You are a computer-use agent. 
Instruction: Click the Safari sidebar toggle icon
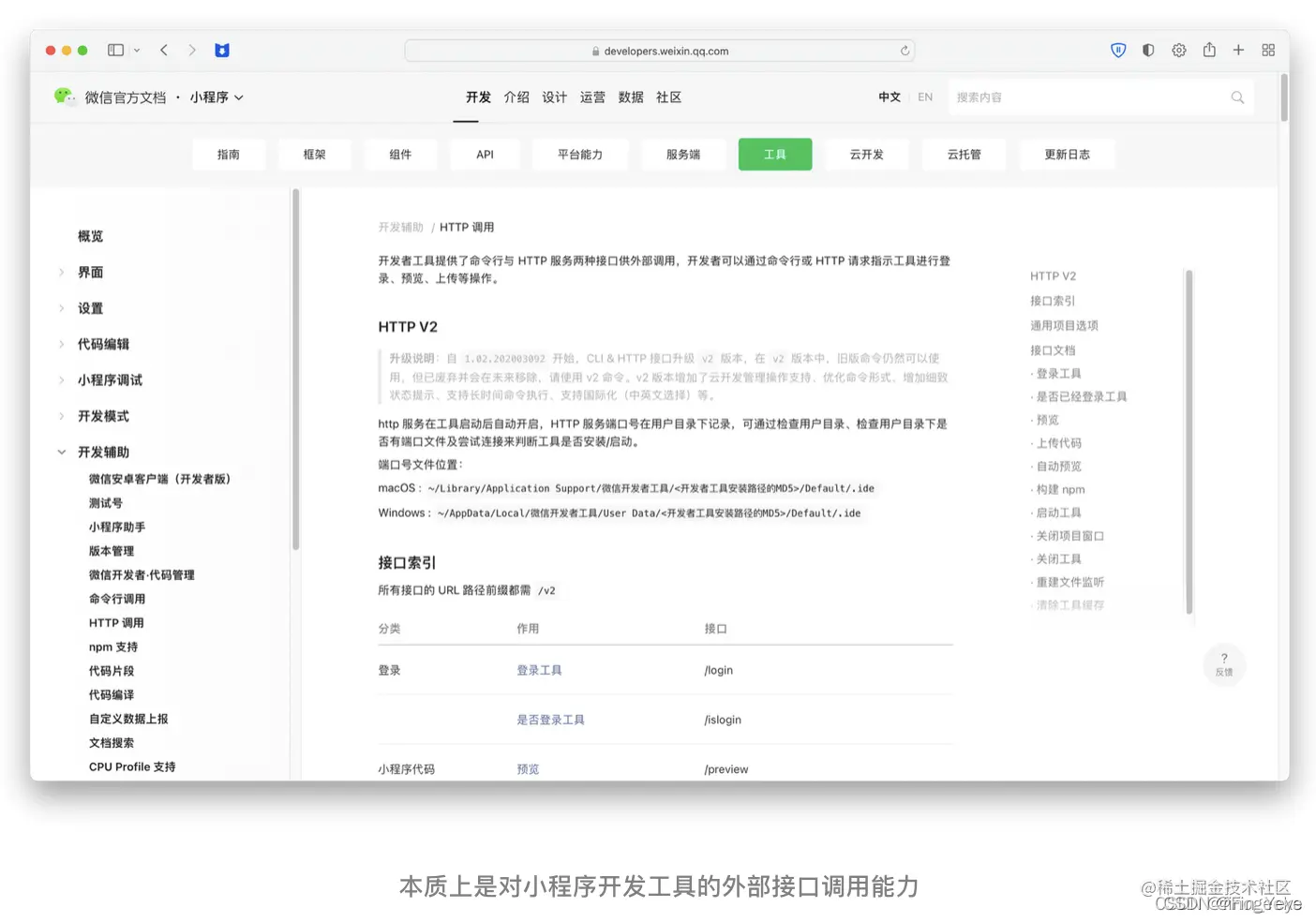point(115,51)
